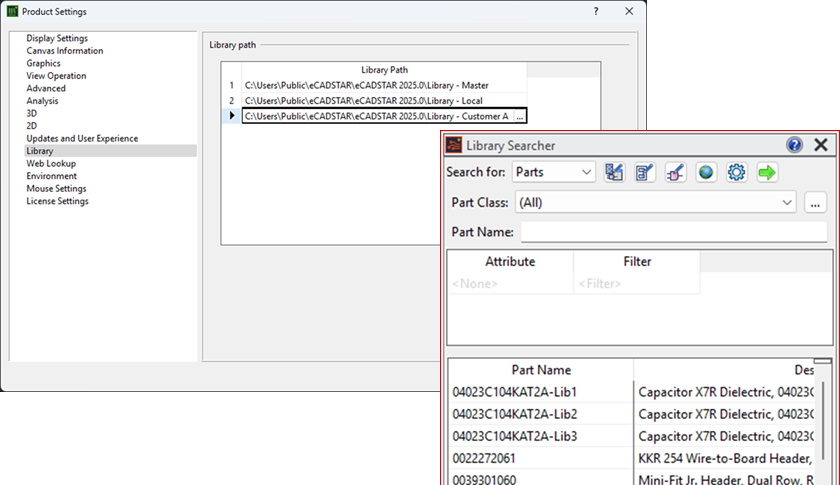Screen dimensions: 840x485
Task: Click the current row arrow marker in path table
Action: click(231, 116)
